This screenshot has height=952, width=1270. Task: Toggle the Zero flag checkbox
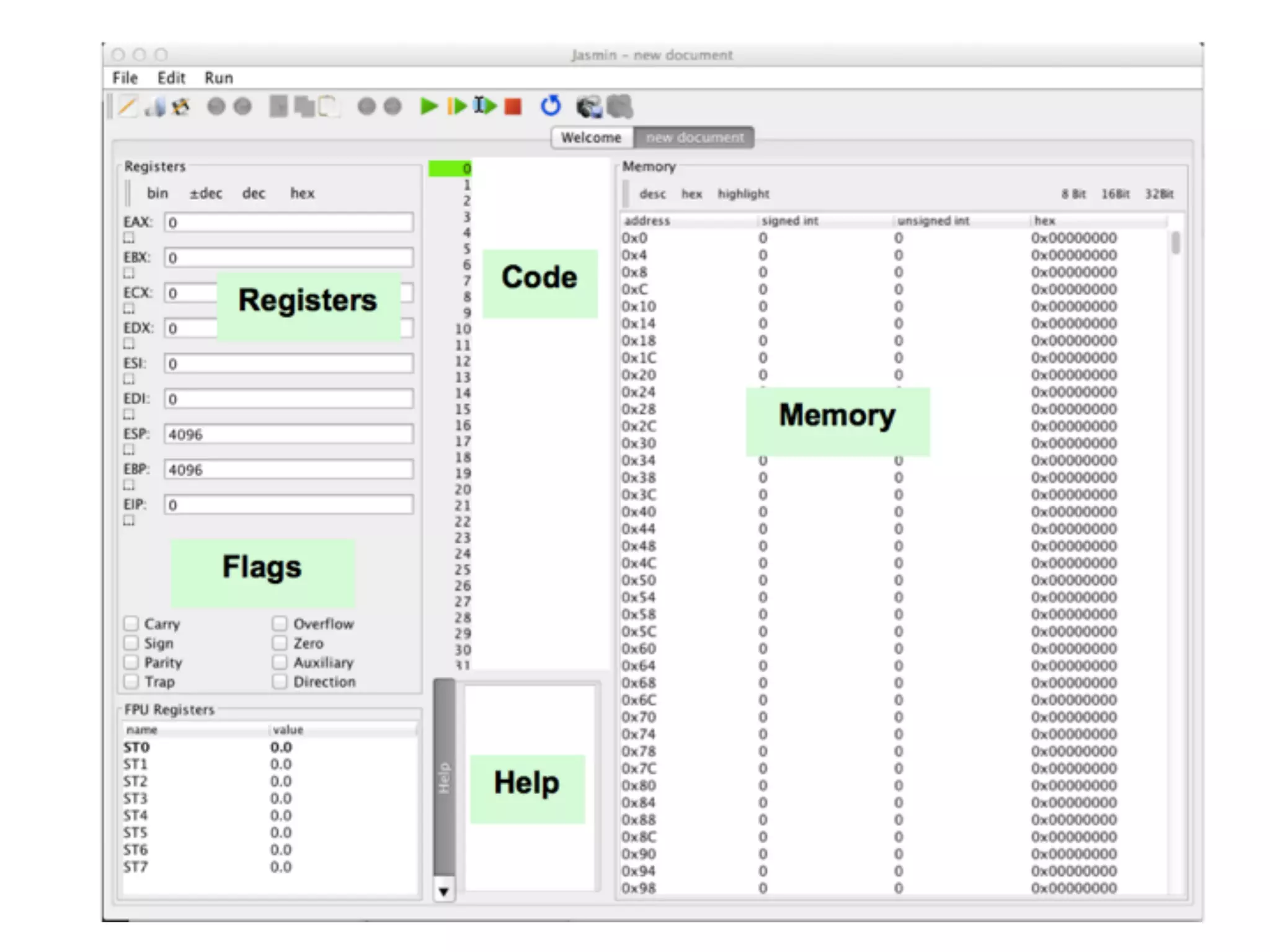(280, 643)
